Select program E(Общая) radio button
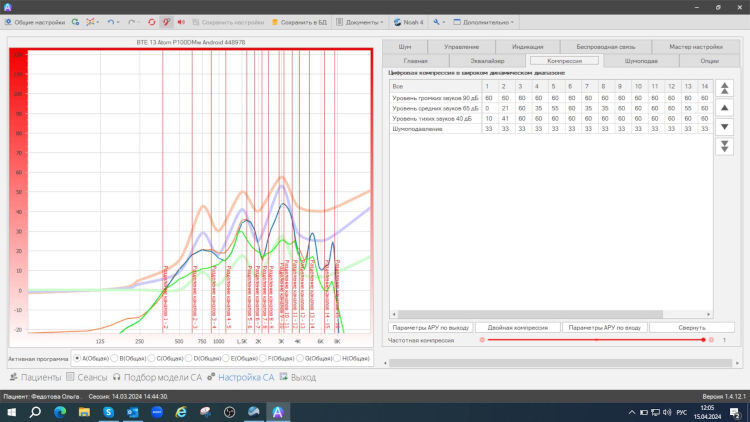Viewport: 750px width, 422px height. pos(225,358)
